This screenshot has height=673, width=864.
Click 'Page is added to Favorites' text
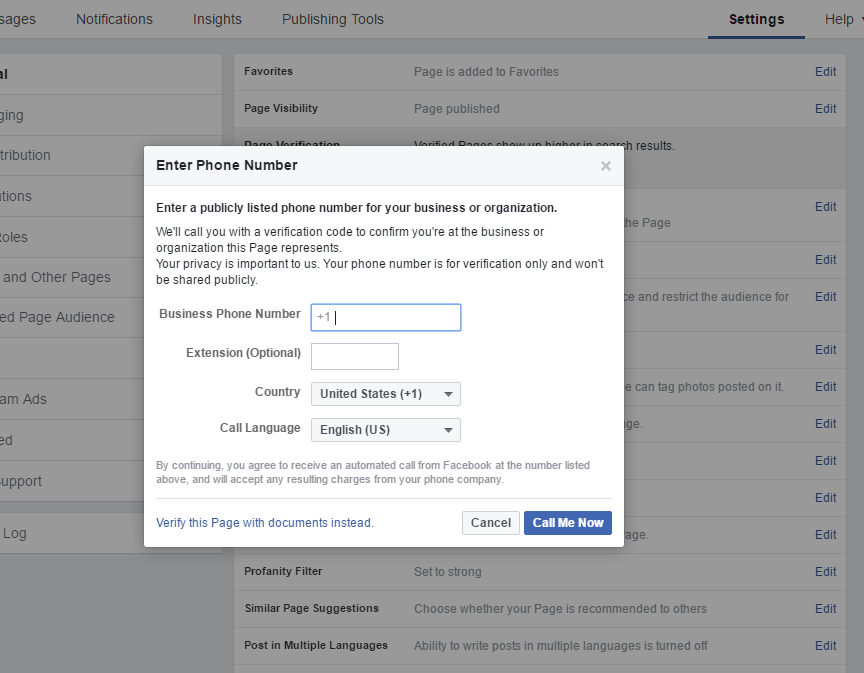click(x=486, y=72)
